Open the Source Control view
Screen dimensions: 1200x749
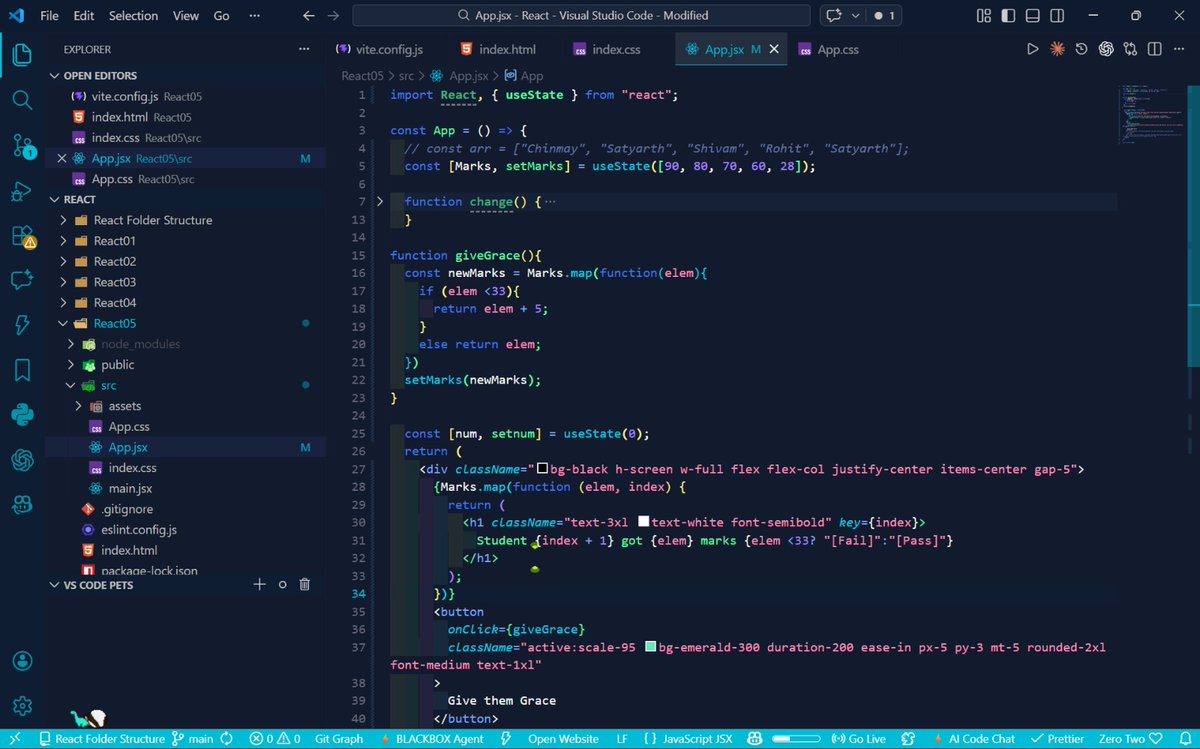22,146
